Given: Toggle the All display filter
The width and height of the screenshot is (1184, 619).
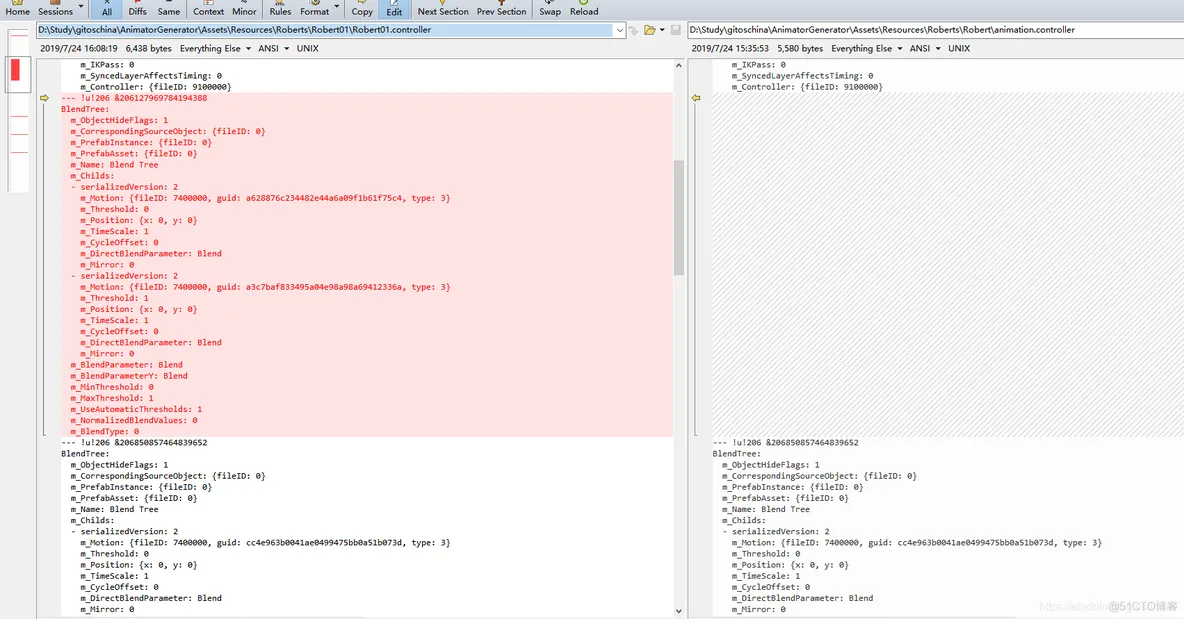Looking at the screenshot, I should coord(106,9).
